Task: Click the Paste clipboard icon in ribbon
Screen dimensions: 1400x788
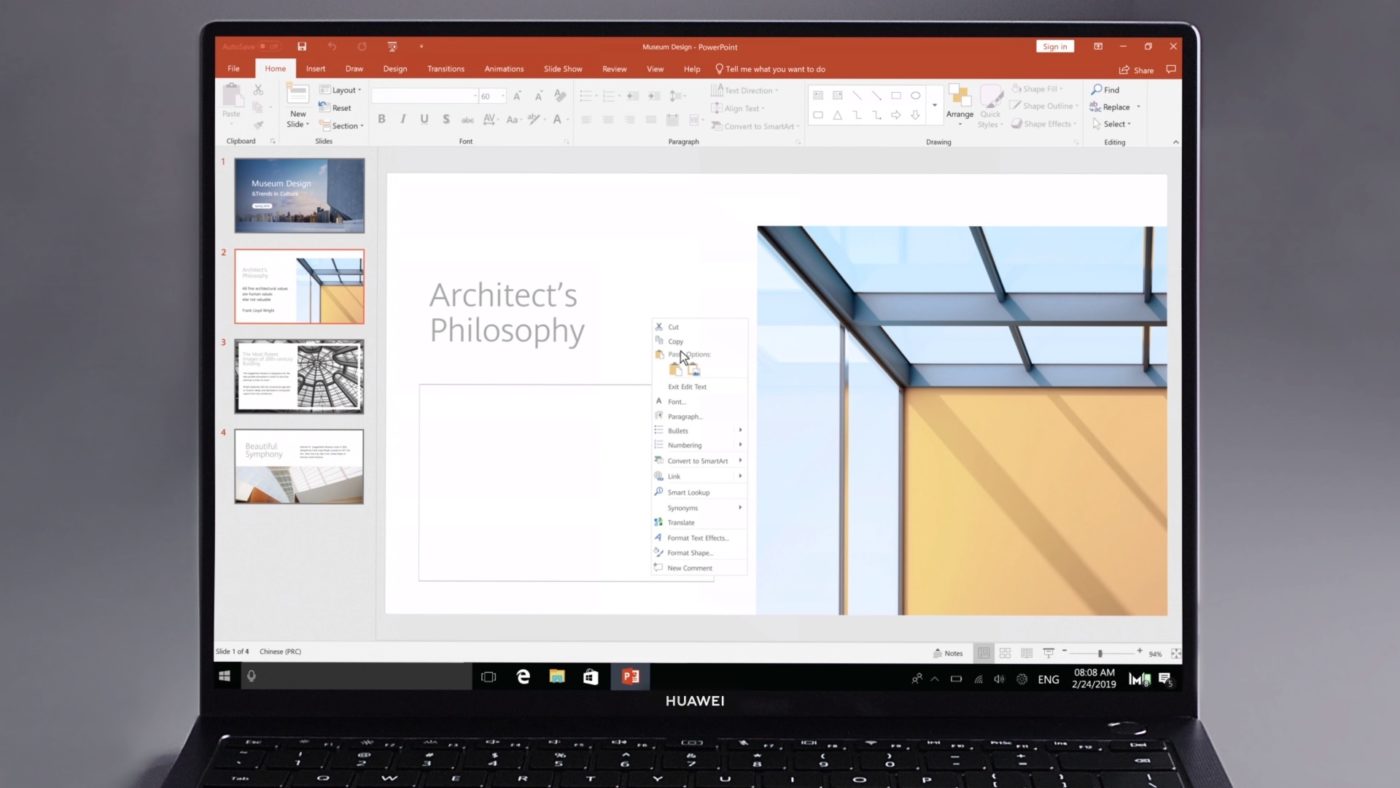Action: point(232,97)
